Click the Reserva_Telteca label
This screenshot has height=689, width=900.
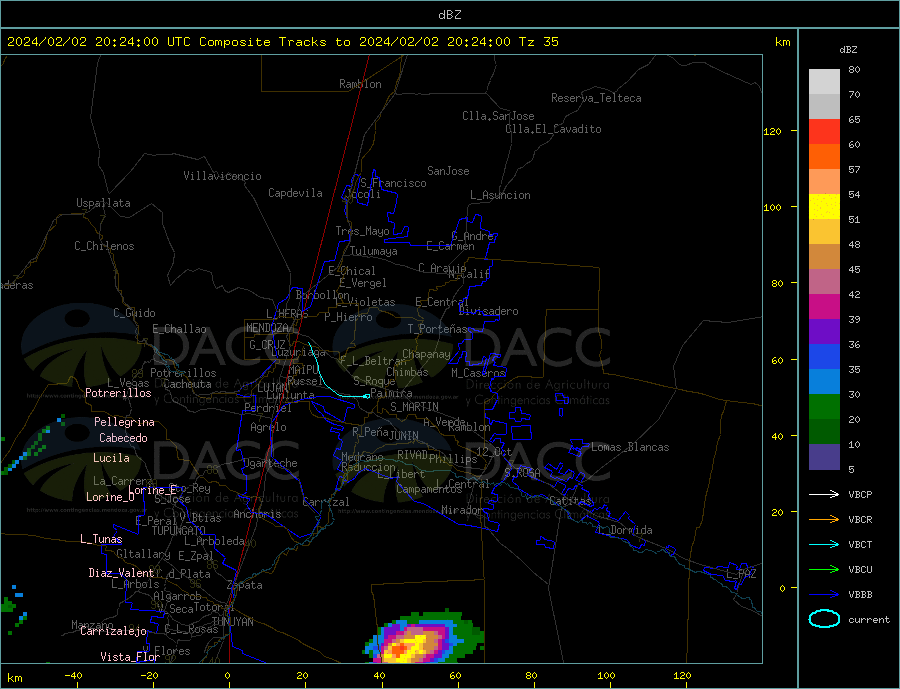tap(596, 98)
